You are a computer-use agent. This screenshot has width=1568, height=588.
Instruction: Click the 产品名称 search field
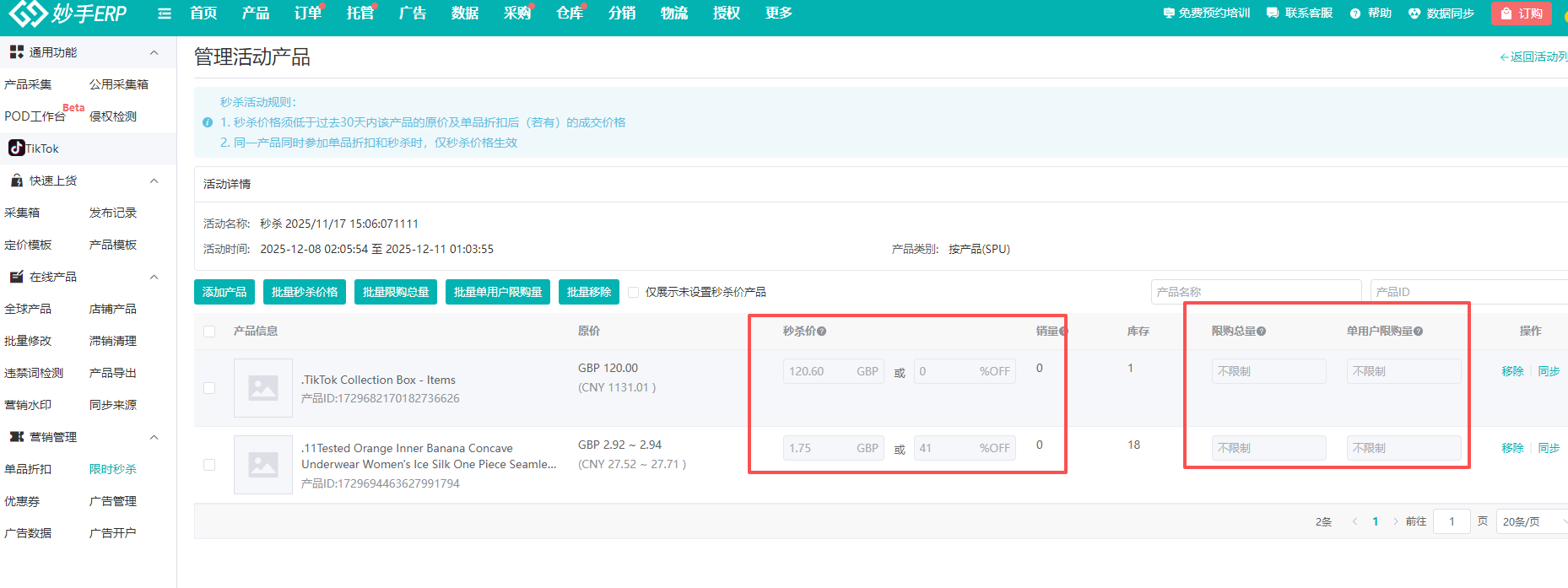coord(1255,292)
